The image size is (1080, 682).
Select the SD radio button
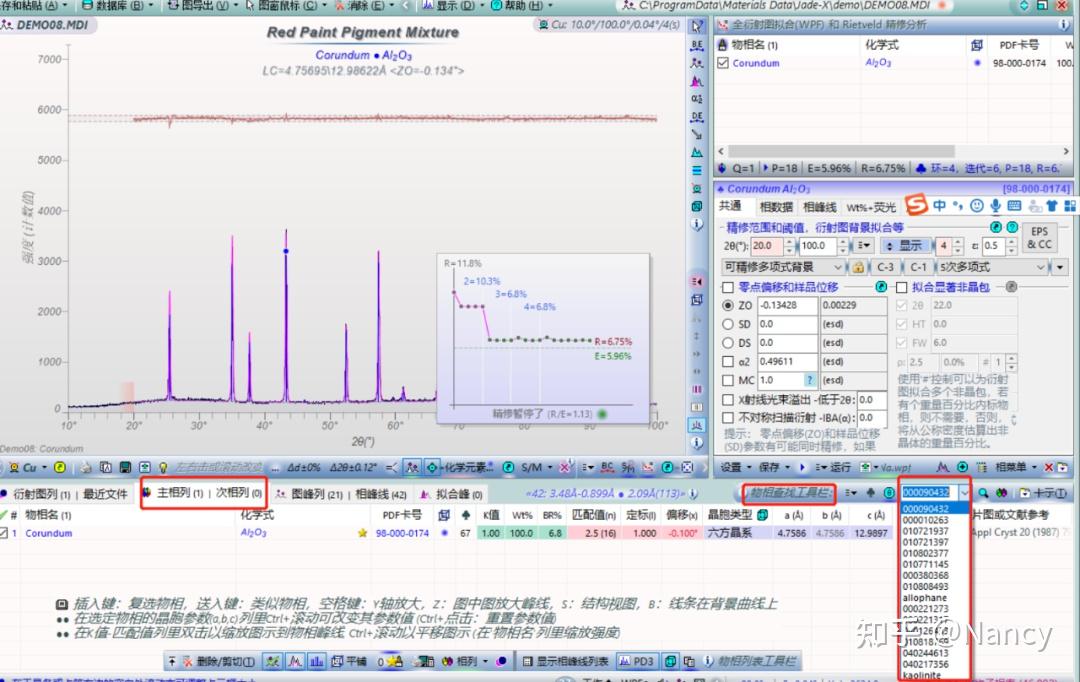pos(729,324)
